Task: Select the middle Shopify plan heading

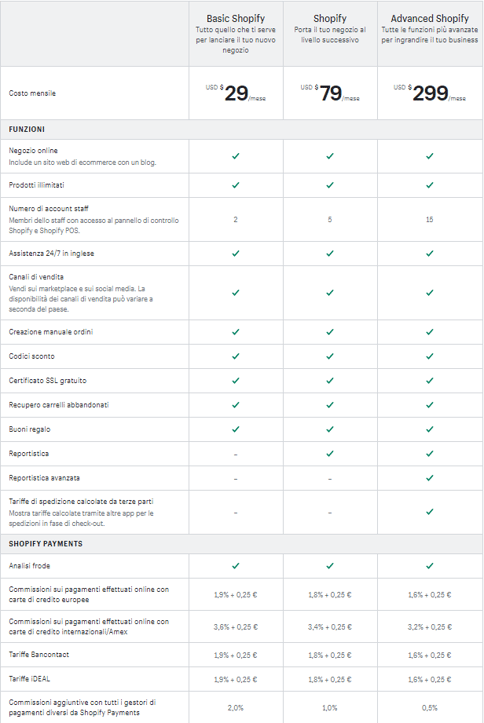Action: pyautogui.click(x=330, y=18)
